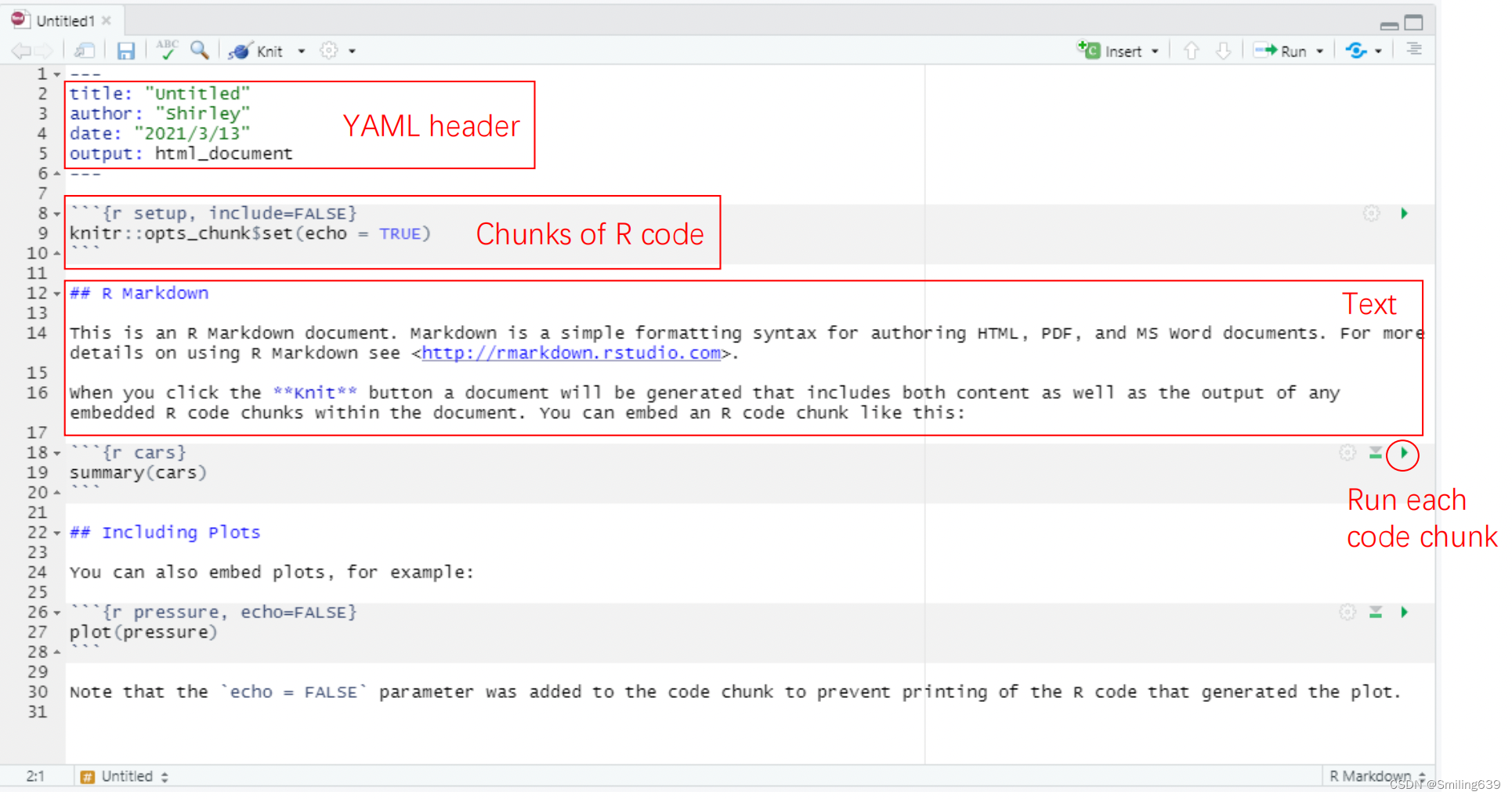Screen dimensions: 1512x799
Task: Click the publish document icon
Action: click(1356, 51)
